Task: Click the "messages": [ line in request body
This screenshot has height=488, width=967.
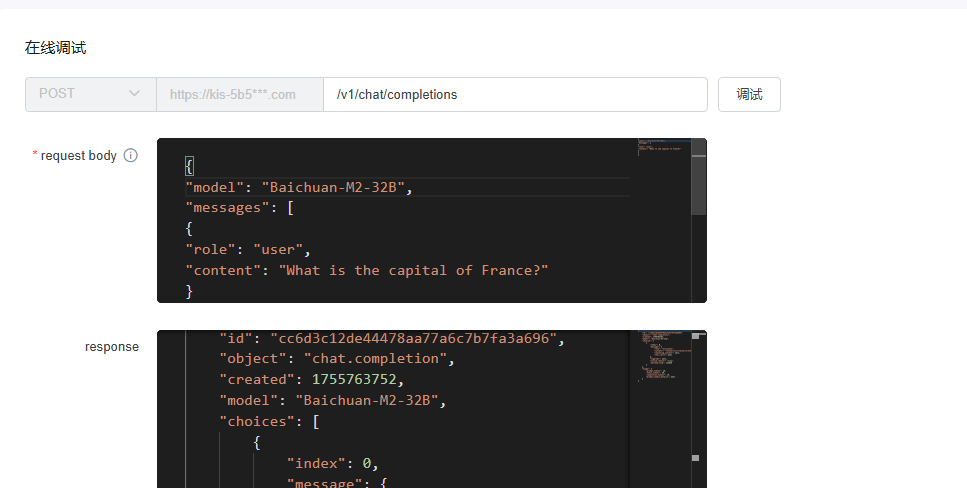Action: [x=239, y=208]
